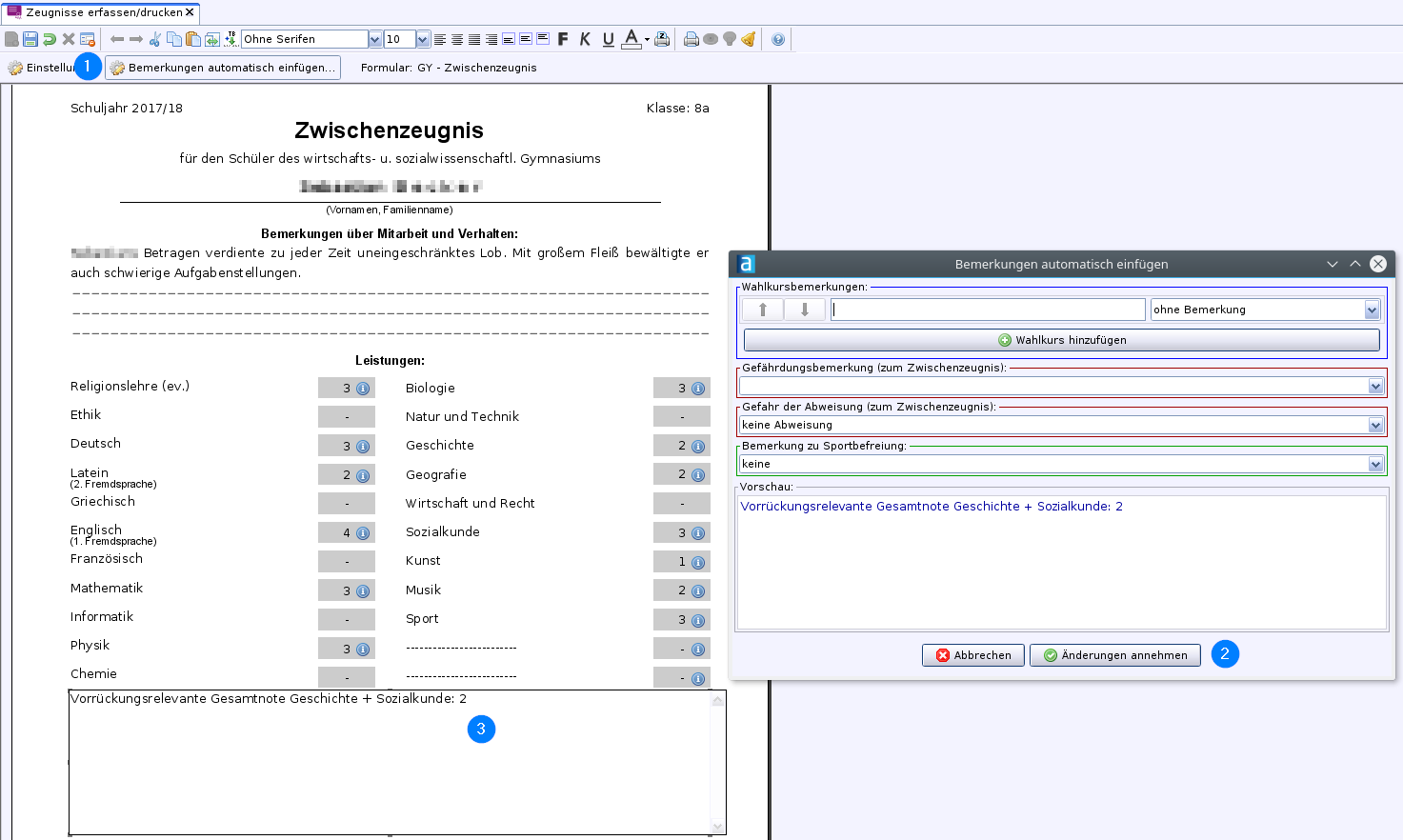Open font color dropdown arrow

(648, 40)
